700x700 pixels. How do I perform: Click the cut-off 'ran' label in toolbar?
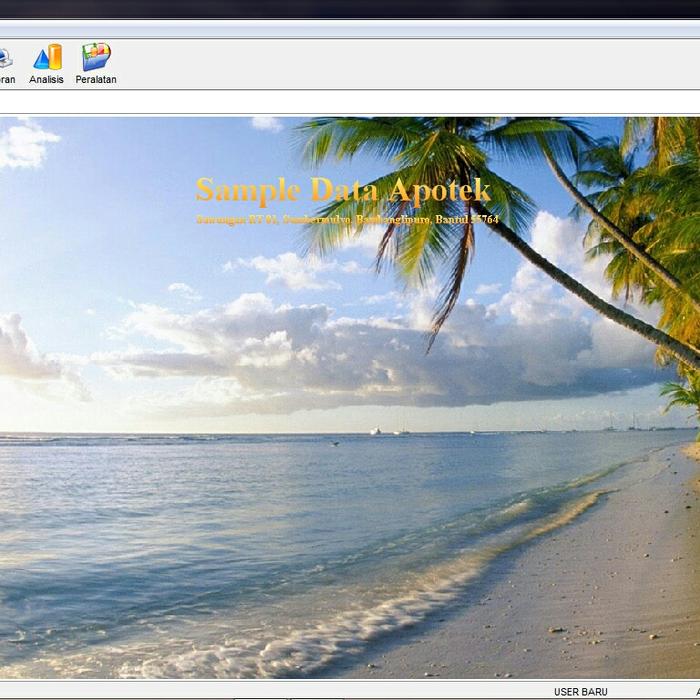[6, 80]
